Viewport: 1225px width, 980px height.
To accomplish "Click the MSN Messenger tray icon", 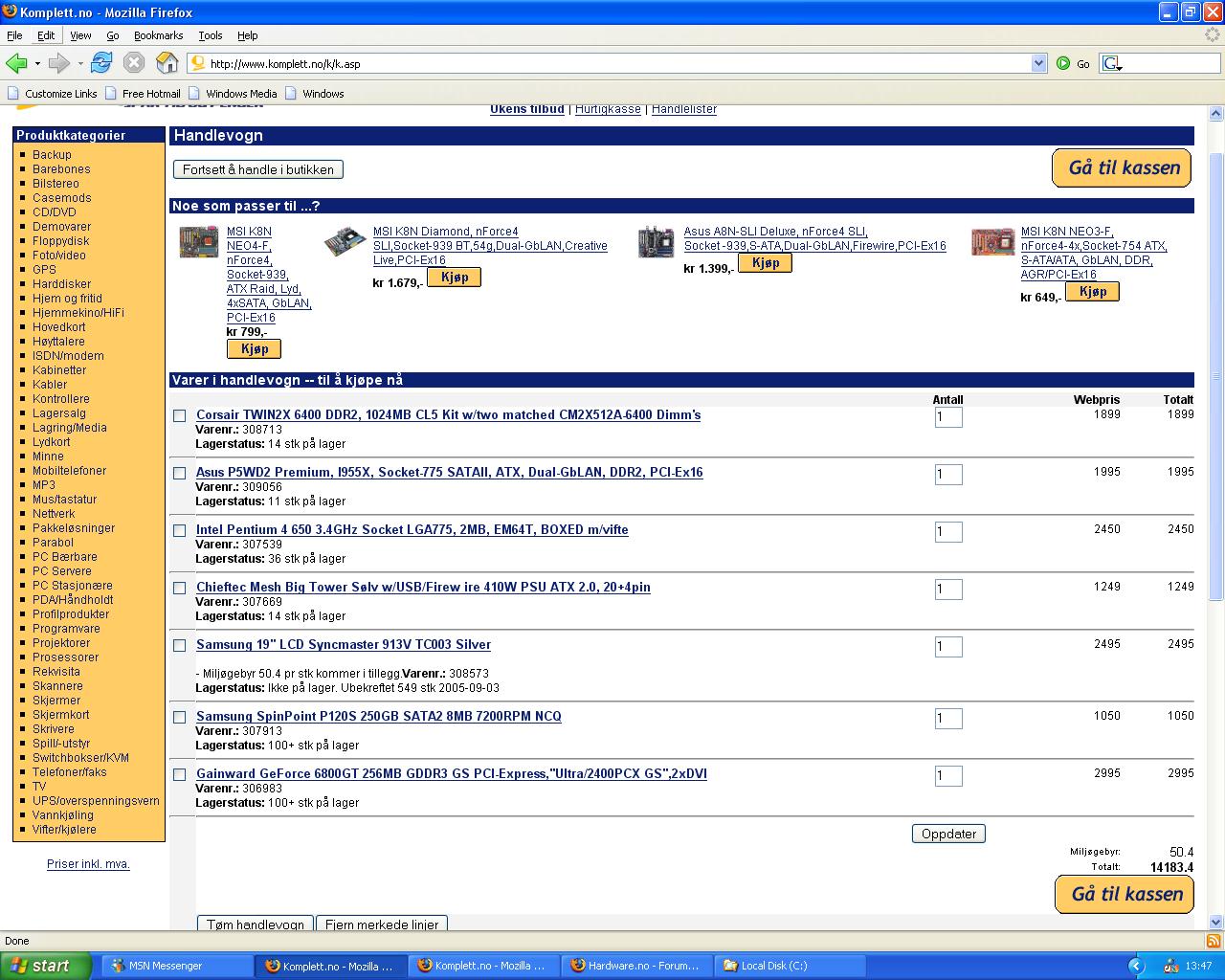I will (x=1170, y=966).
